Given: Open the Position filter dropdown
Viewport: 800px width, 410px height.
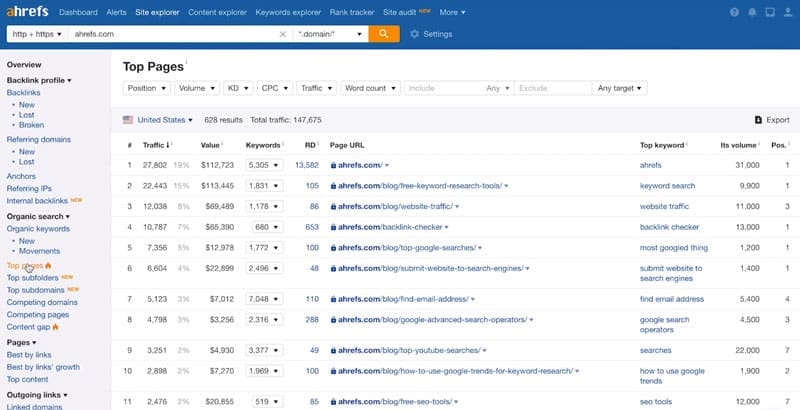Looking at the screenshot, I should (147, 88).
